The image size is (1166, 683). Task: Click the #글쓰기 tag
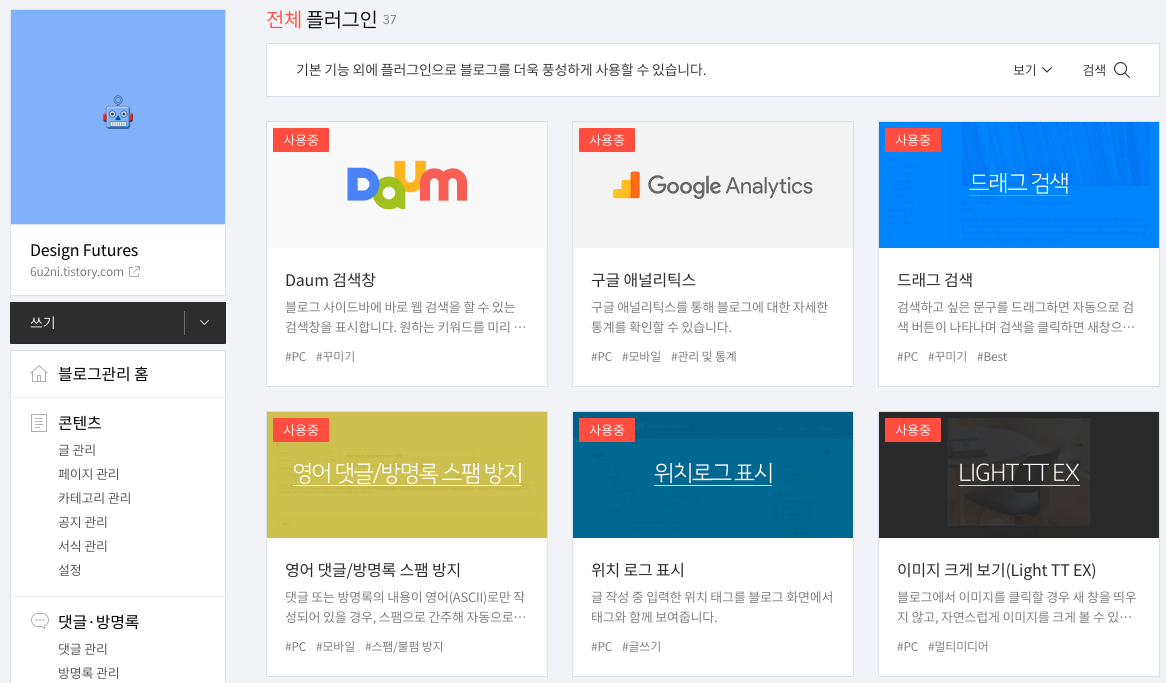coord(641,647)
